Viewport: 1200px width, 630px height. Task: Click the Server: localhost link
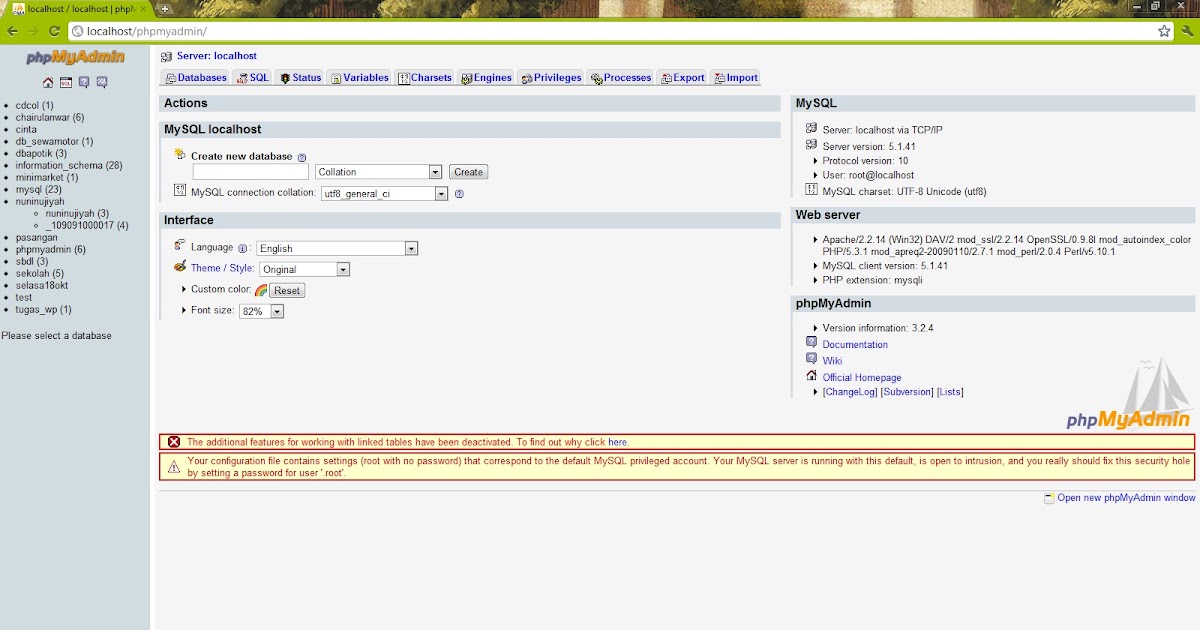point(217,56)
